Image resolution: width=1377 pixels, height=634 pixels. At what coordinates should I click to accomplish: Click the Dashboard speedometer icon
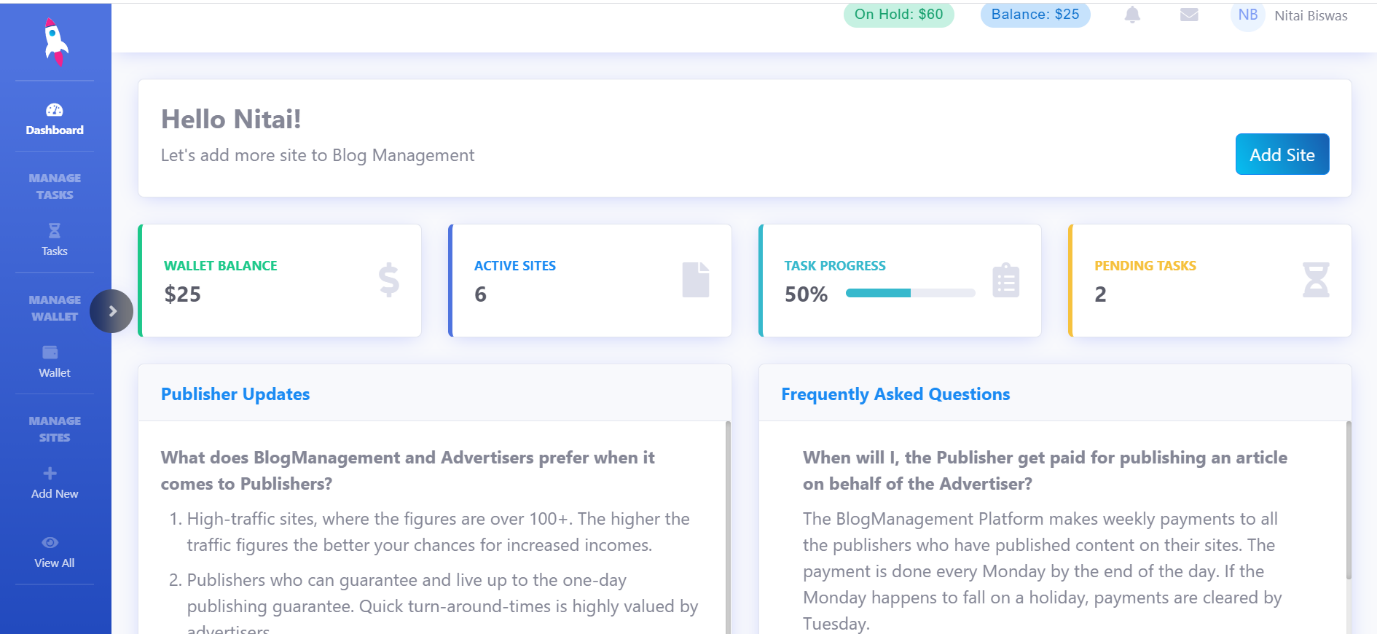click(x=55, y=110)
